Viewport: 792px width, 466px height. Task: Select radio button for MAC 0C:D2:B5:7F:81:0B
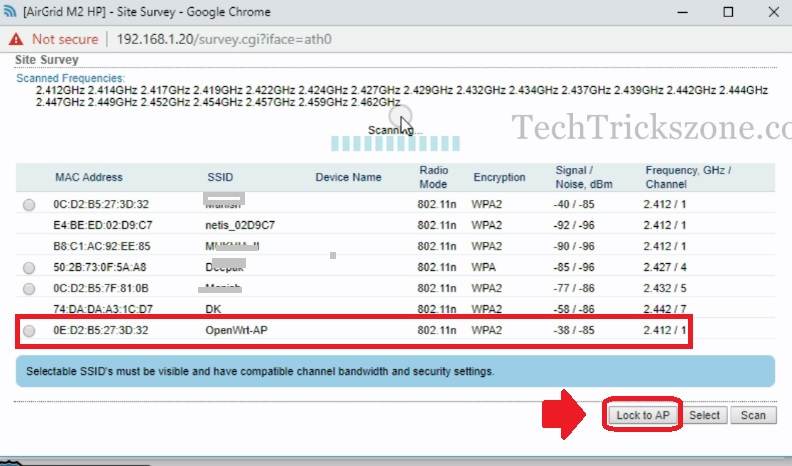click(28, 288)
